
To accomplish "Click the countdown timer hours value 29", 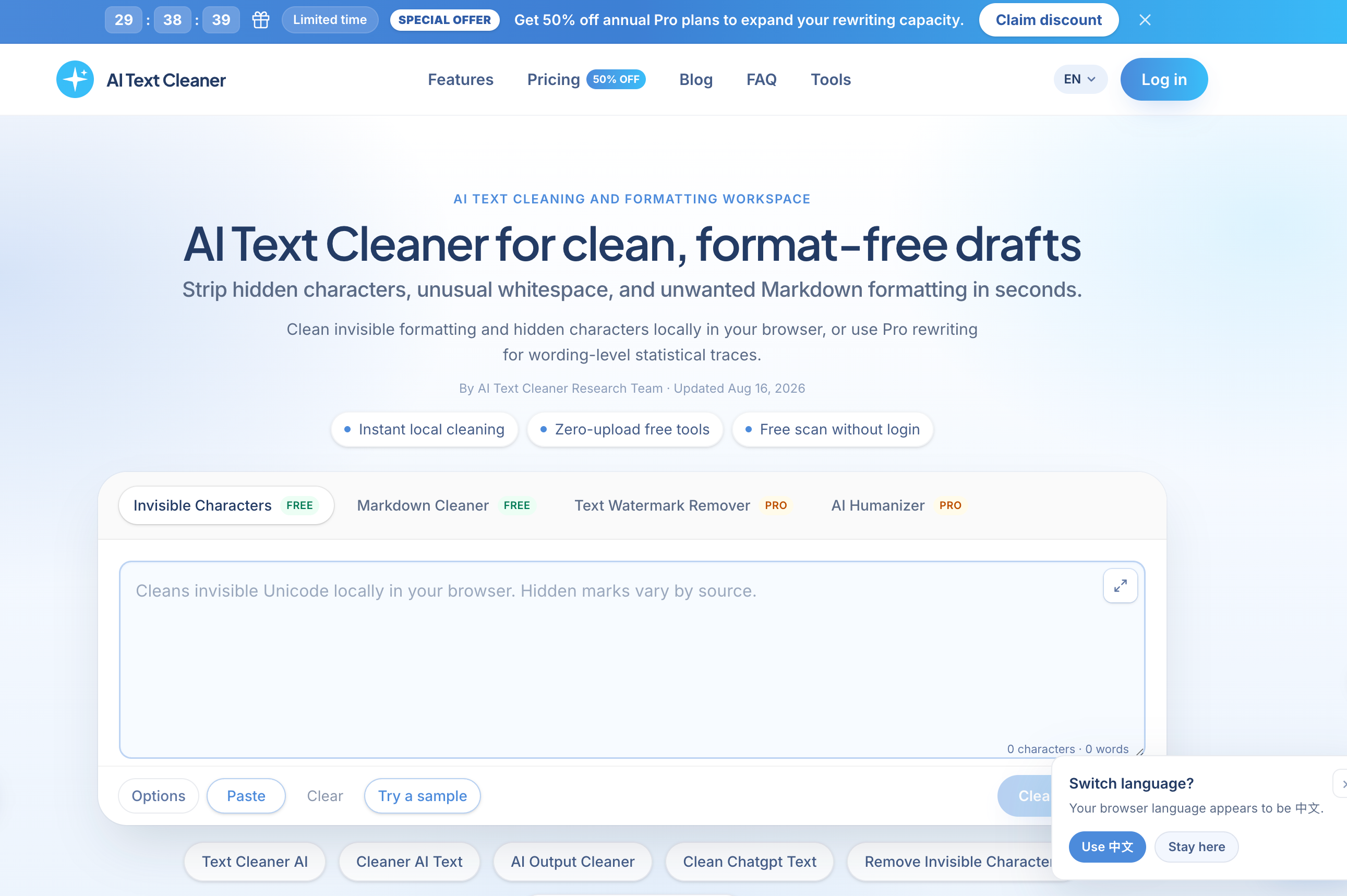I will click(x=124, y=20).
